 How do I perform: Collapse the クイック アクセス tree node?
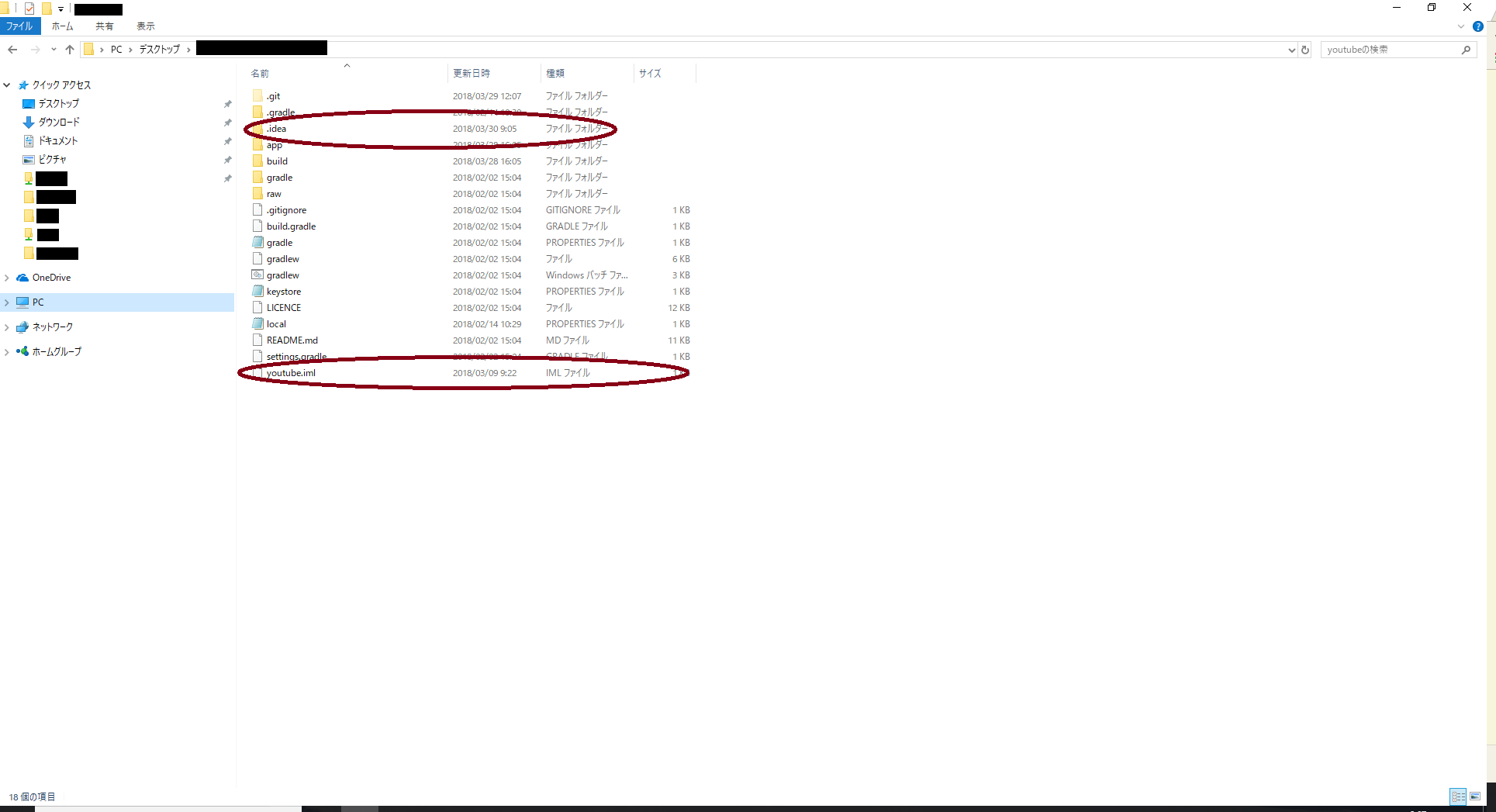7,85
